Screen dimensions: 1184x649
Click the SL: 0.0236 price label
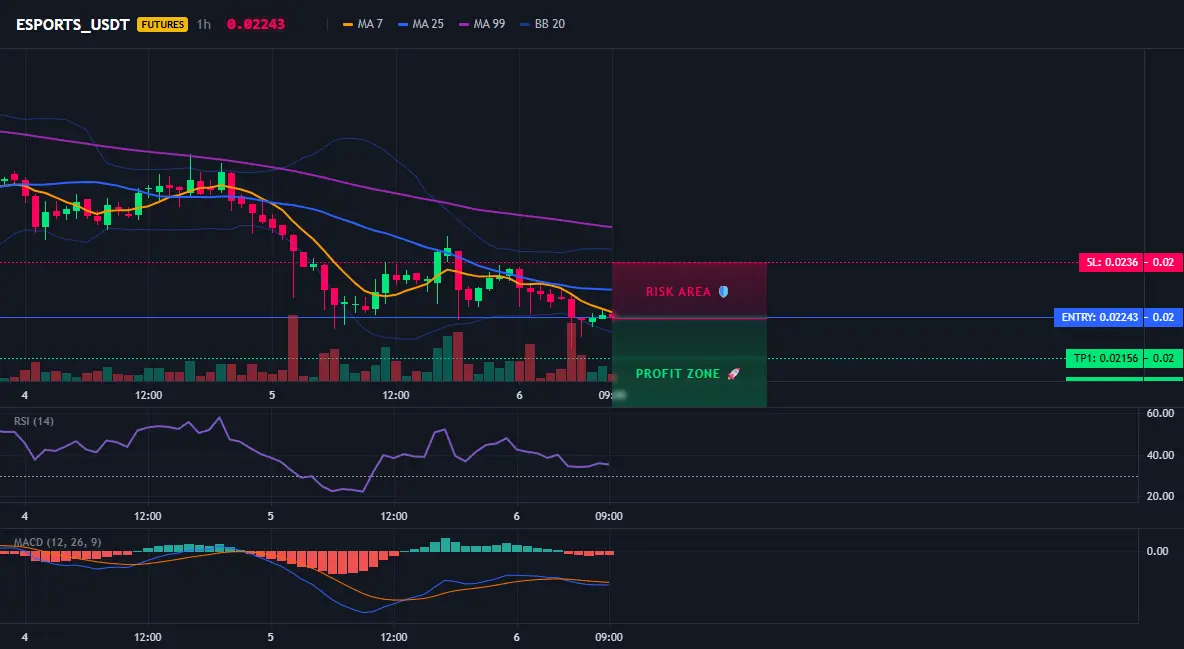click(1112, 262)
